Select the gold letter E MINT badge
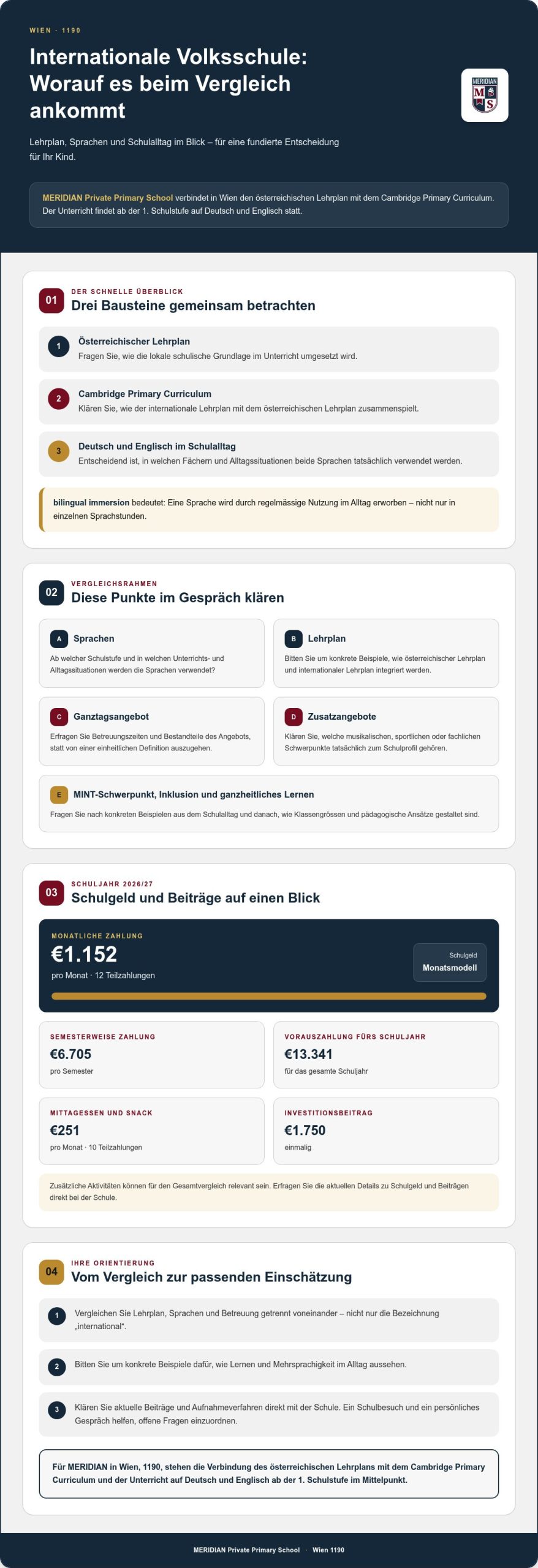Viewport: 538px width, 1568px height. [x=59, y=794]
